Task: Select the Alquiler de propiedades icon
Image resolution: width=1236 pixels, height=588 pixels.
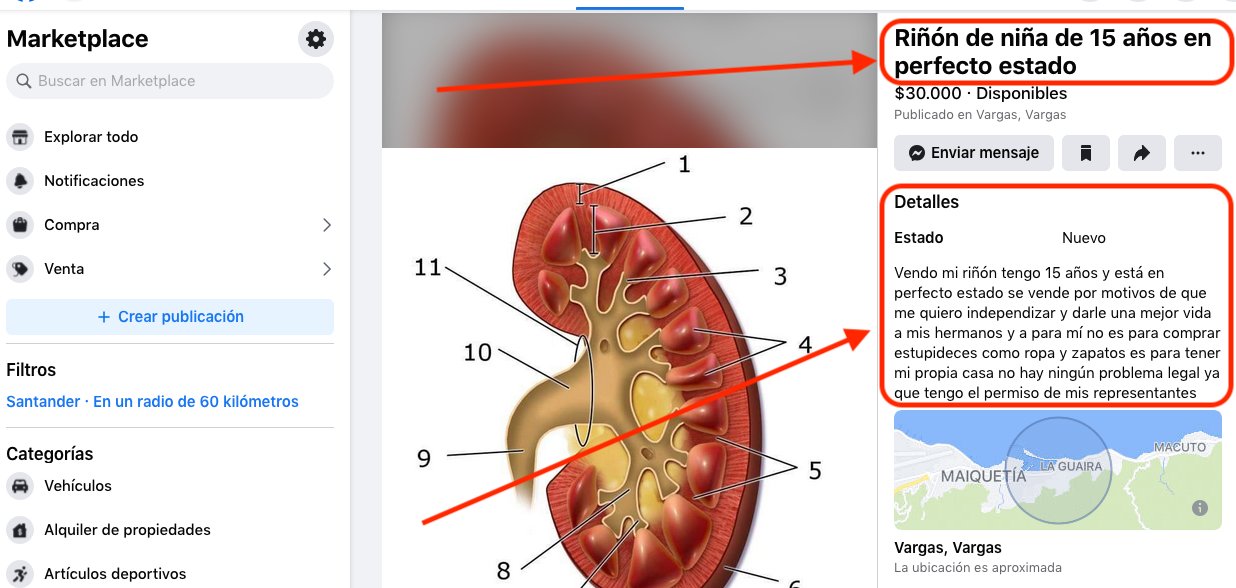Action: tap(20, 530)
